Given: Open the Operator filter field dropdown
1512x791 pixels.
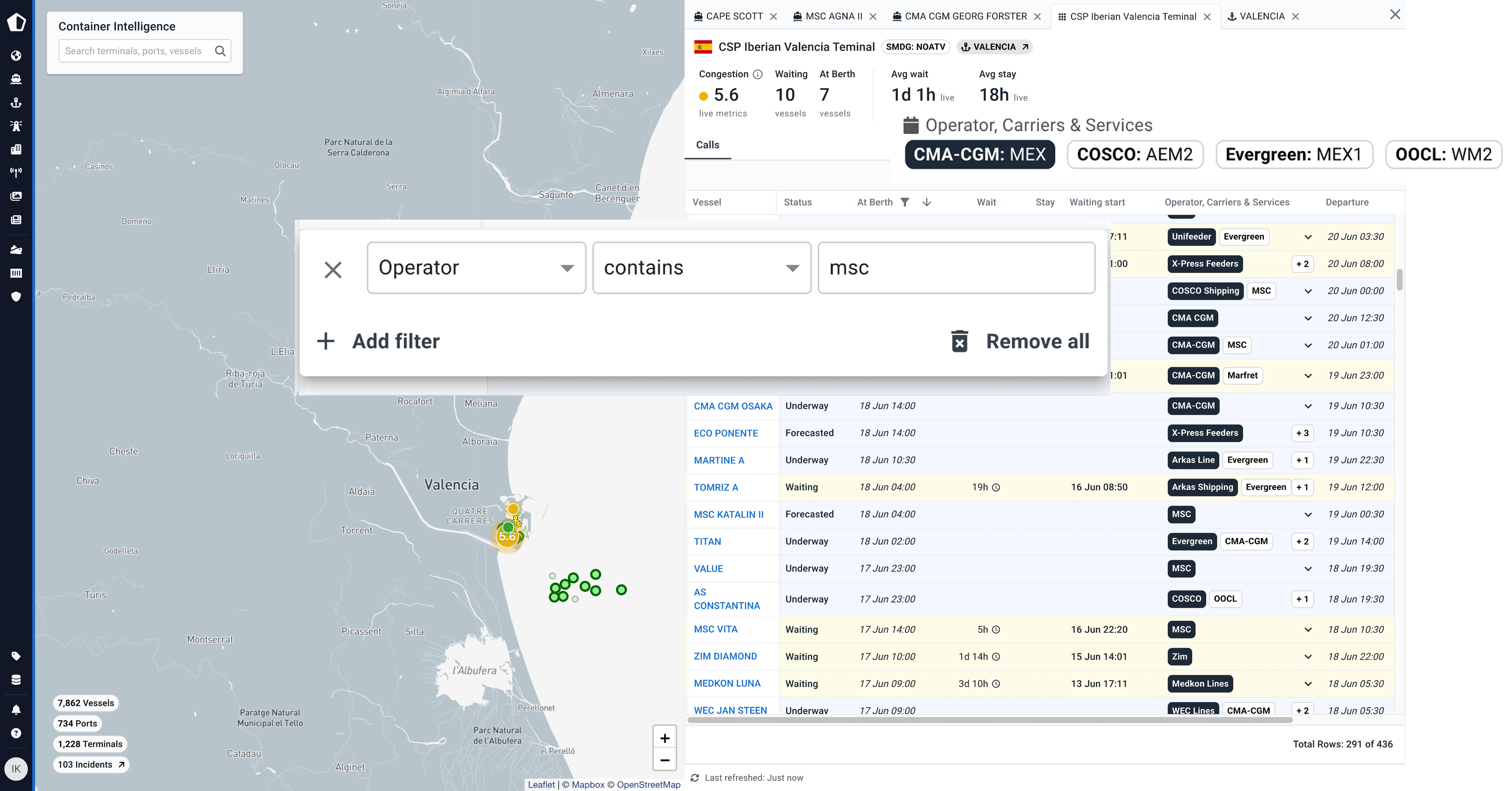Looking at the screenshot, I should [476, 268].
